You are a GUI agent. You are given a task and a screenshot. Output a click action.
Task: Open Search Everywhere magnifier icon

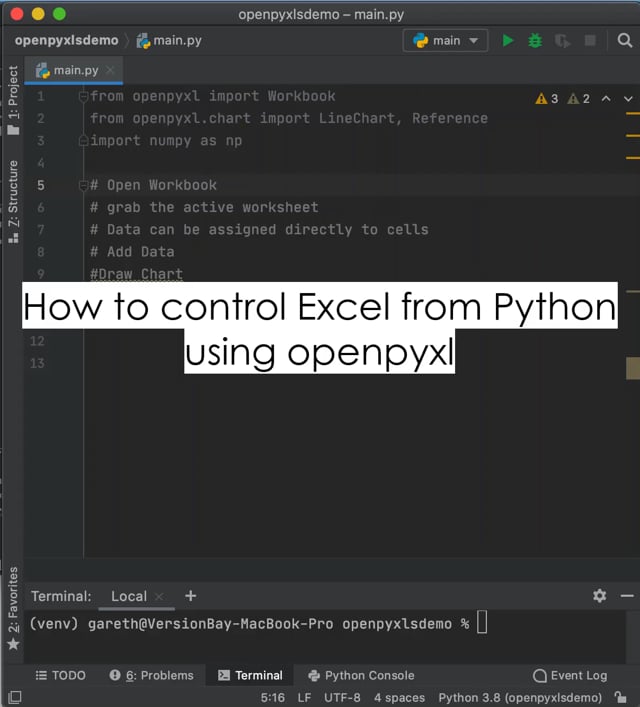pos(625,41)
